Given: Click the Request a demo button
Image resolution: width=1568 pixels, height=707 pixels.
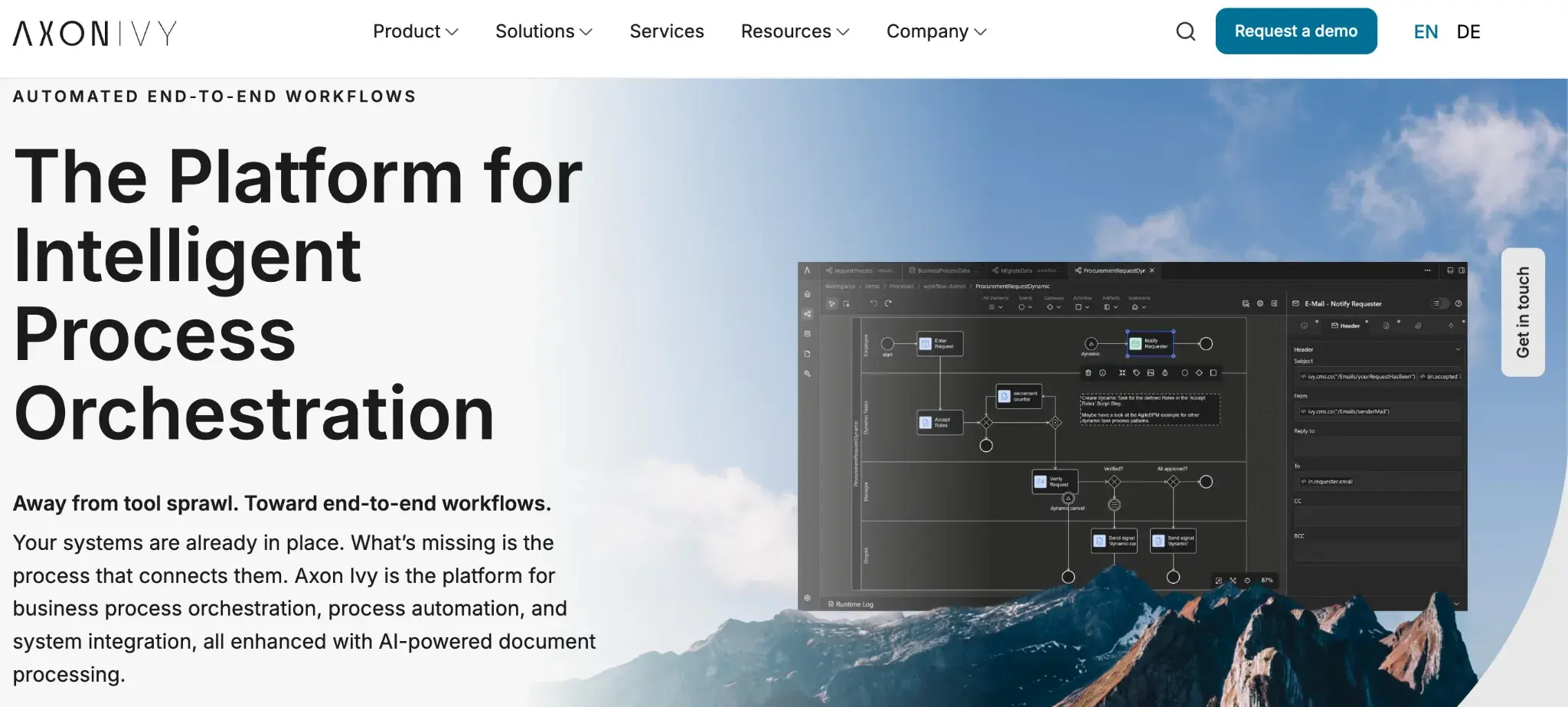Looking at the screenshot, I should click(x=1296, y=31).
